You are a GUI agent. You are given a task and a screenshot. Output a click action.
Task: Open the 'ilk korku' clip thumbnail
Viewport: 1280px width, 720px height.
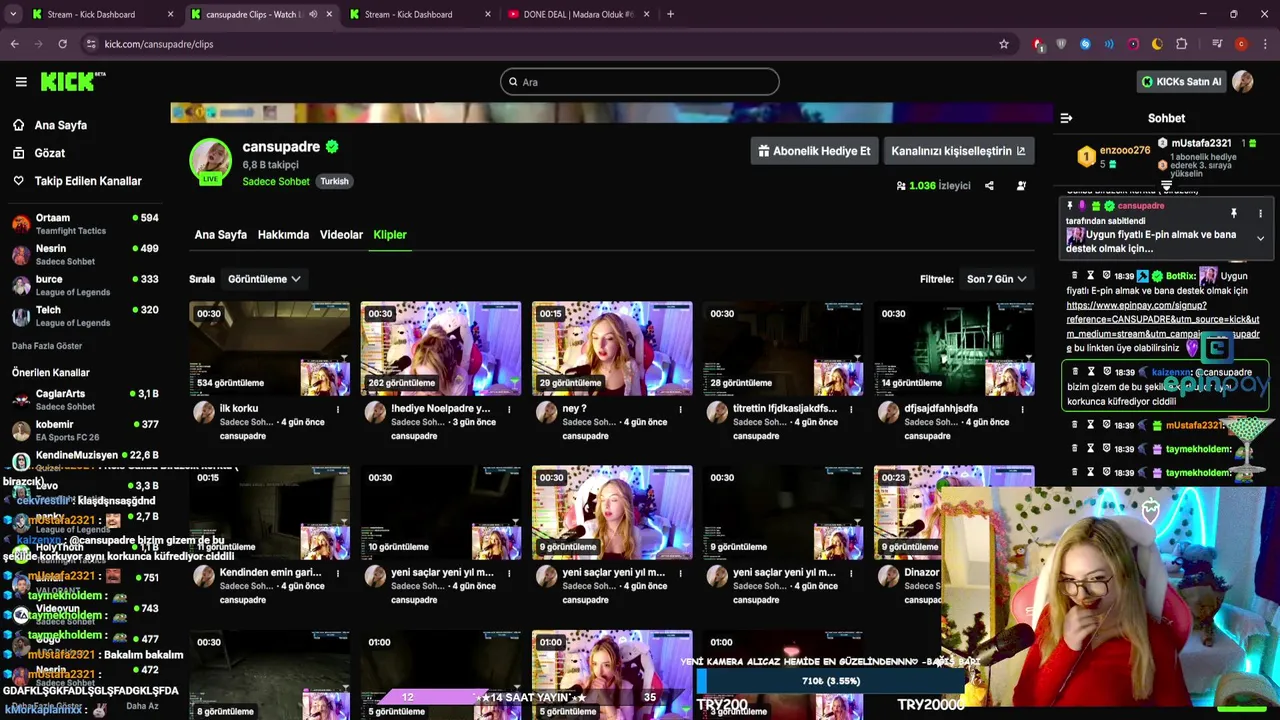[x=269, y=349]
